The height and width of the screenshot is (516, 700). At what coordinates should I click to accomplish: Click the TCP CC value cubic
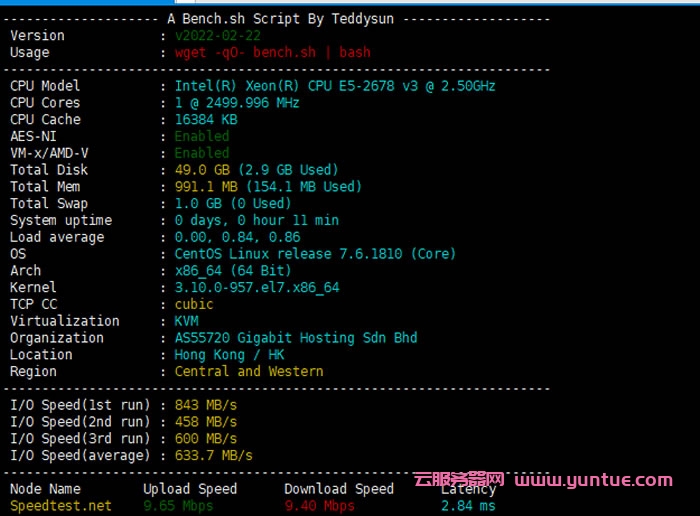pyautogui.click(x=194, y=304)
